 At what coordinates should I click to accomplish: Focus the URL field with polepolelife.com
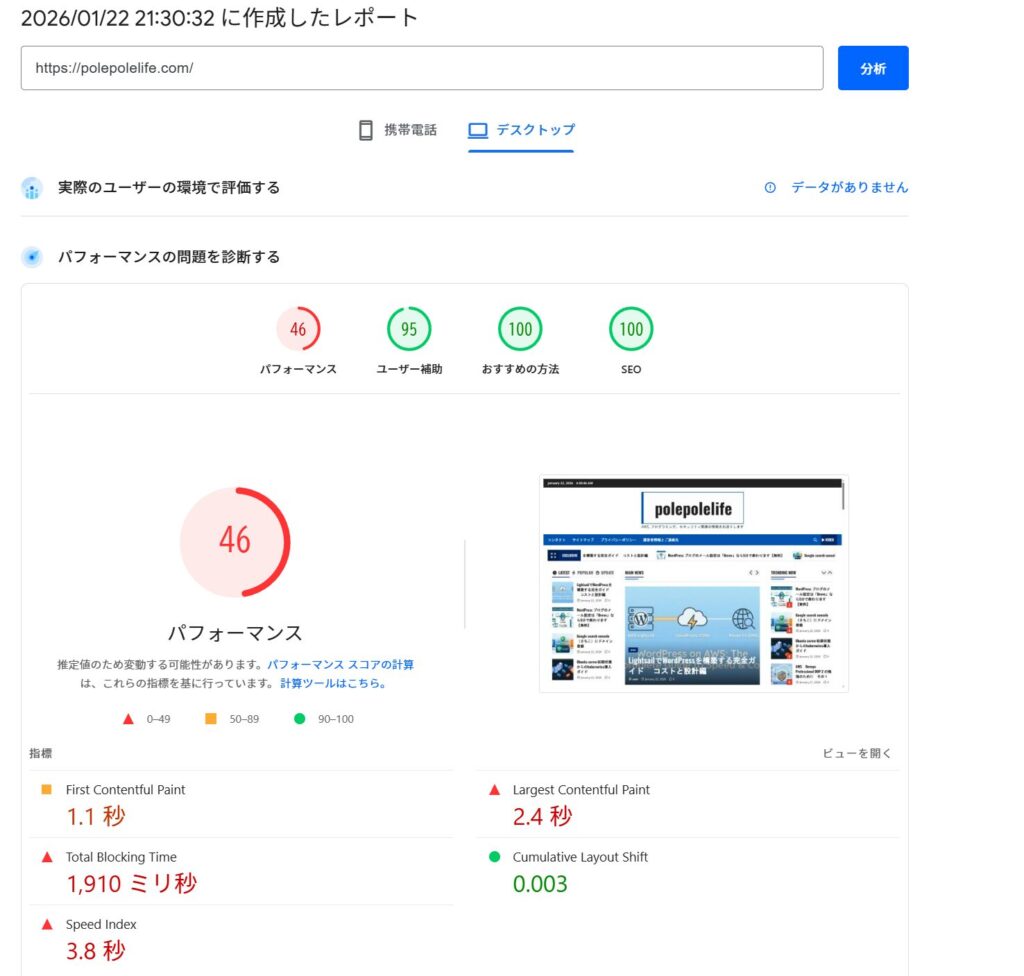[x=422, y=68]
